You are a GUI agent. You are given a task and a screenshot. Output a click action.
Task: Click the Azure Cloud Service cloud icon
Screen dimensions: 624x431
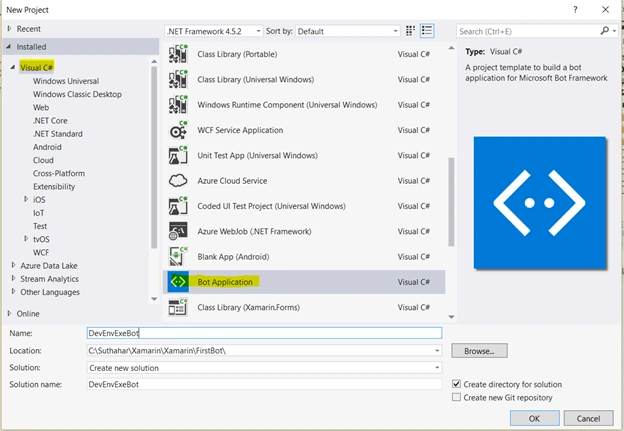pyautogui.click(x=178, y=181)
